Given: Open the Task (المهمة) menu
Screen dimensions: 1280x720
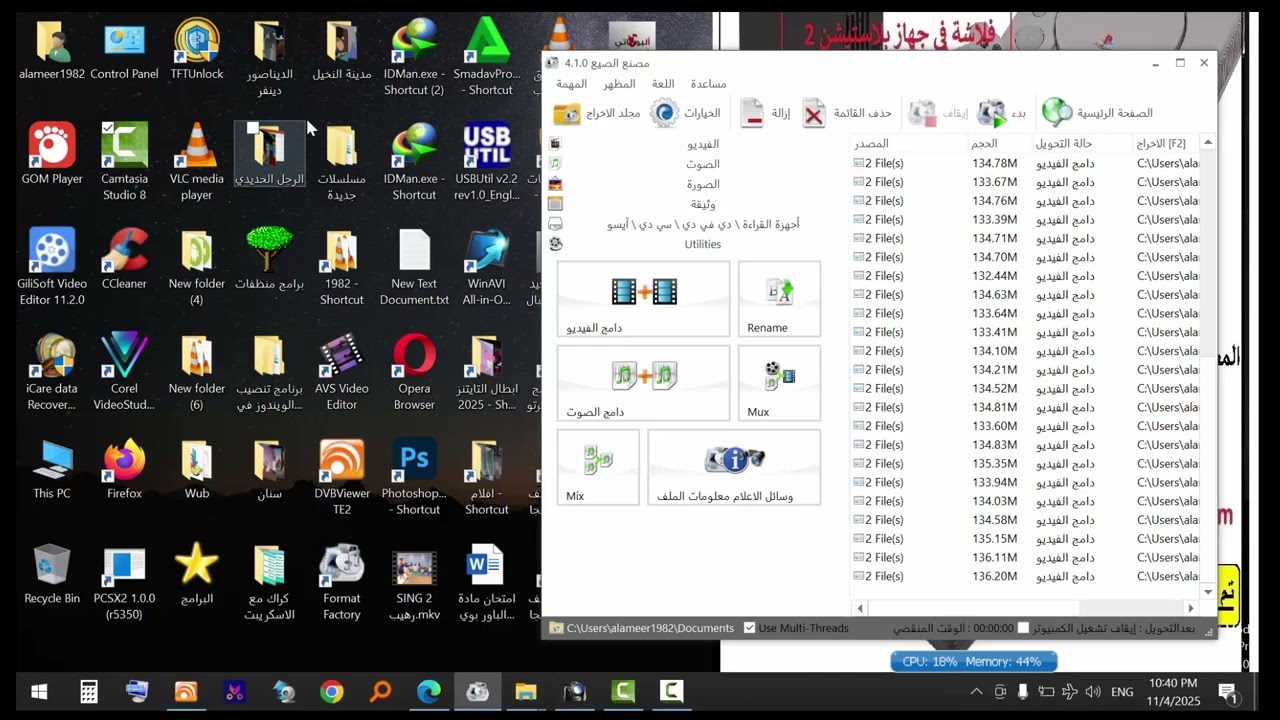Looking at the screenshot, I should (x=572, y=84).
